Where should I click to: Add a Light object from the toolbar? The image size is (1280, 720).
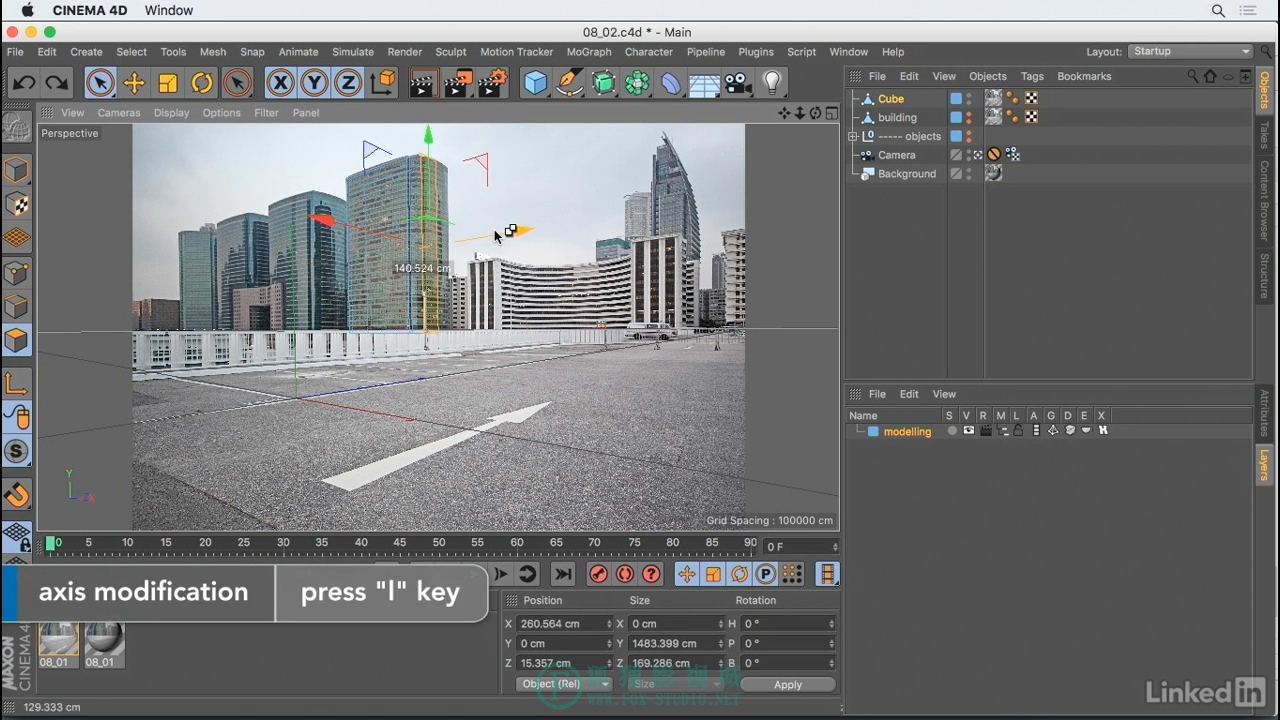tap(772, 83)
